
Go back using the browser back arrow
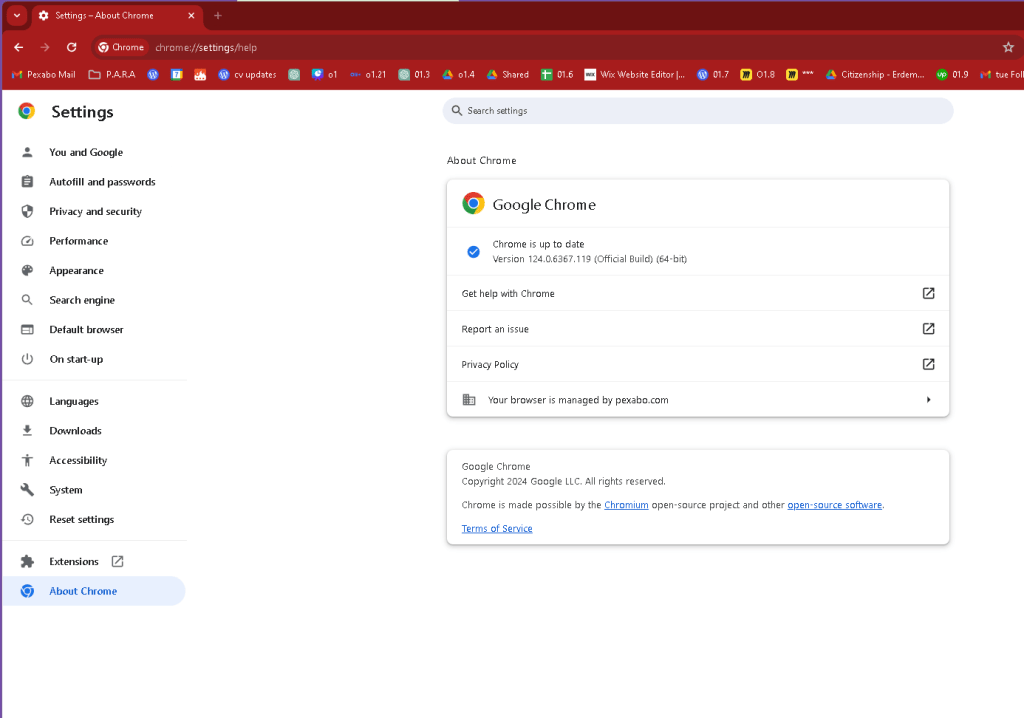pos(19,47)
